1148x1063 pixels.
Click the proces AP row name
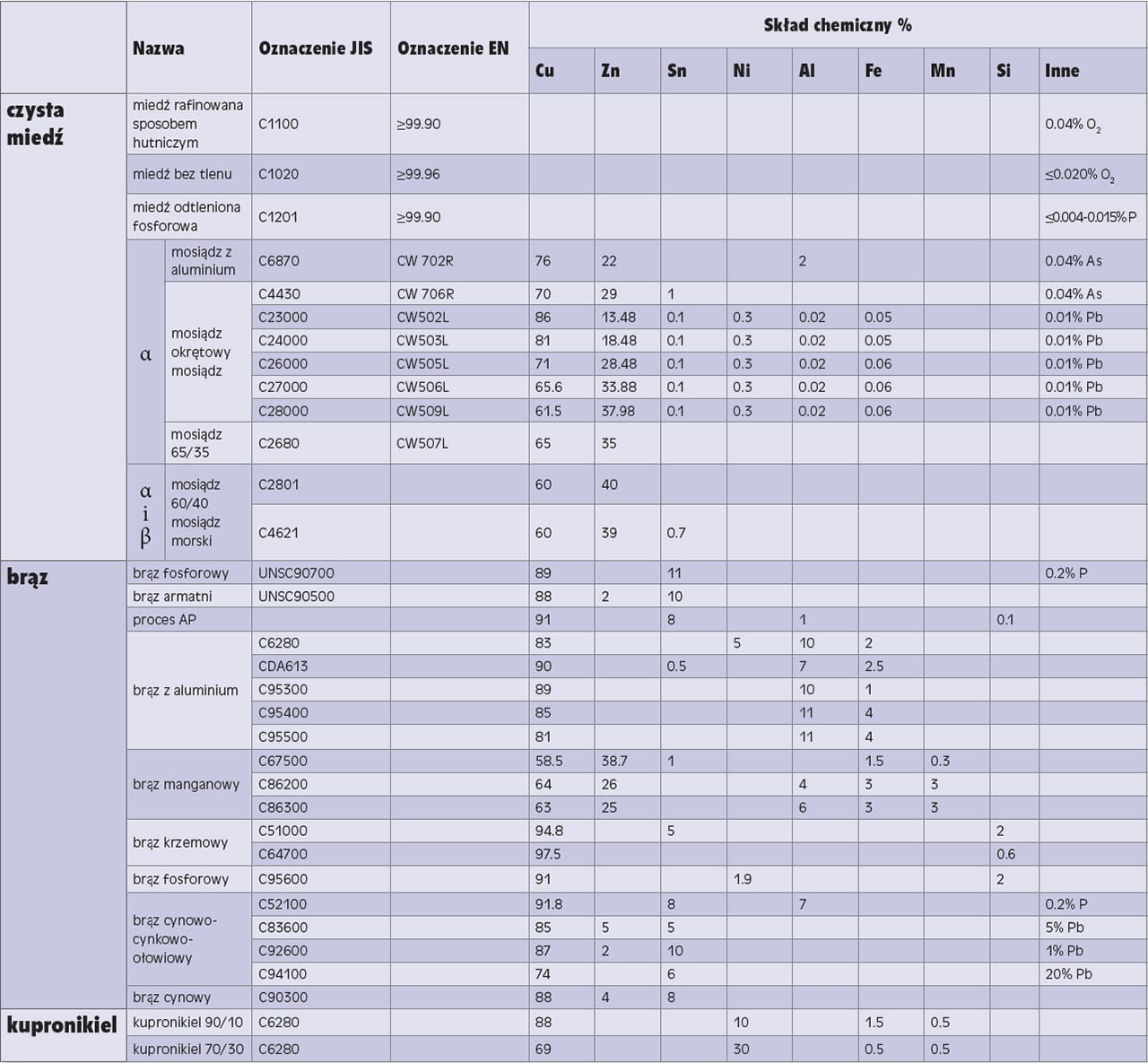pyautogui.click(x=164, y=620)
